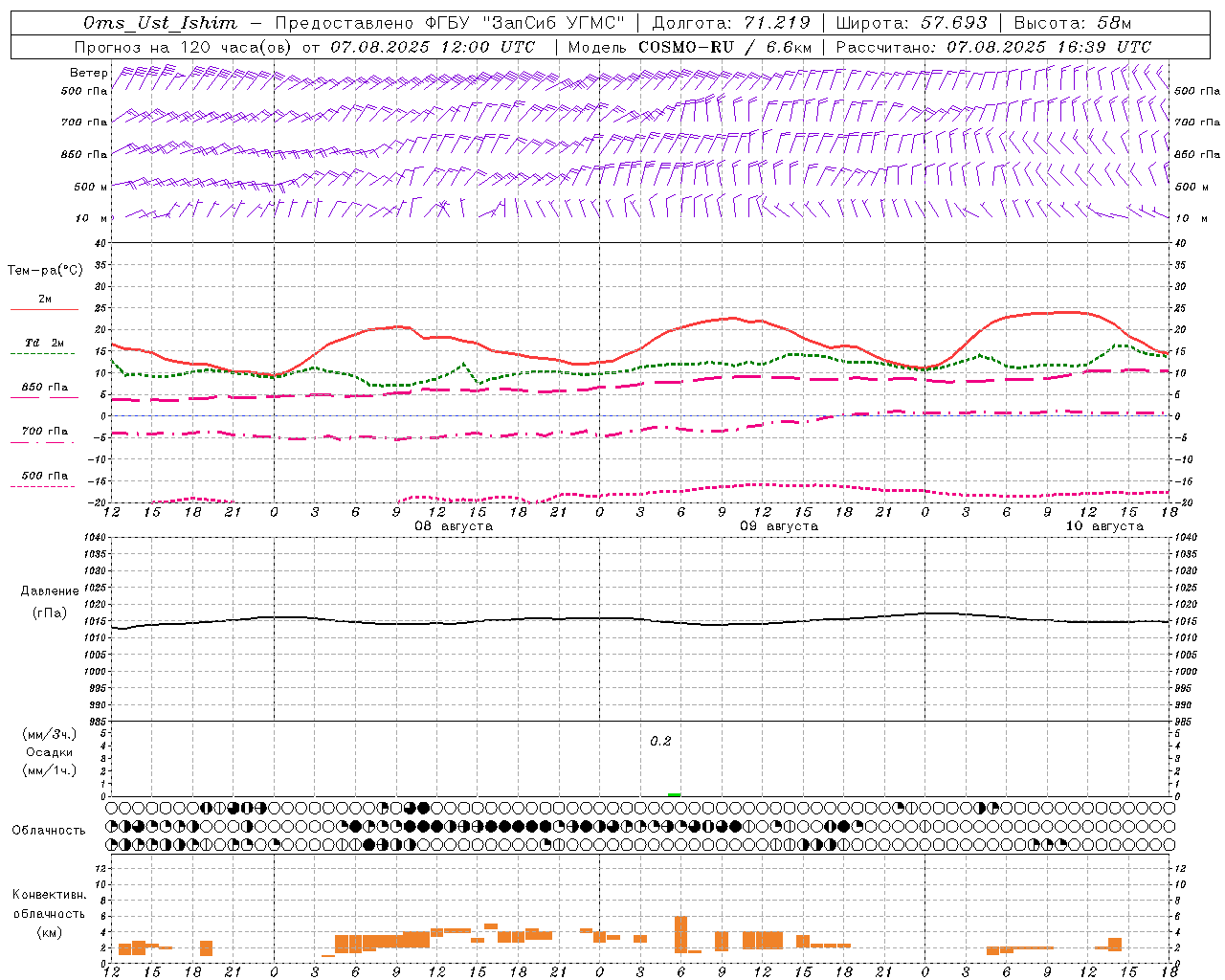Click the (мм/3ч.) precipitation unit label
Image resolution: width=1225 pixels, height=980 pixels.
pos(51,734)
